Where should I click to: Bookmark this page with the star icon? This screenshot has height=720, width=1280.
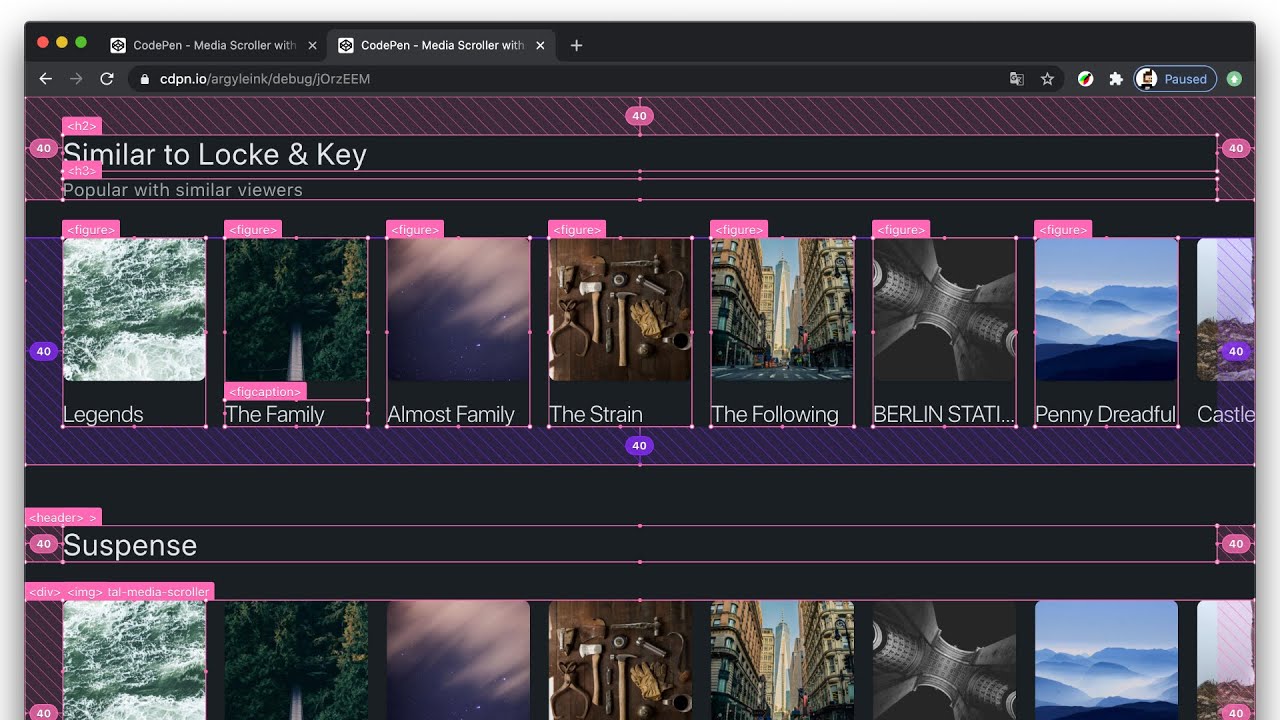tap(1047, 79)
